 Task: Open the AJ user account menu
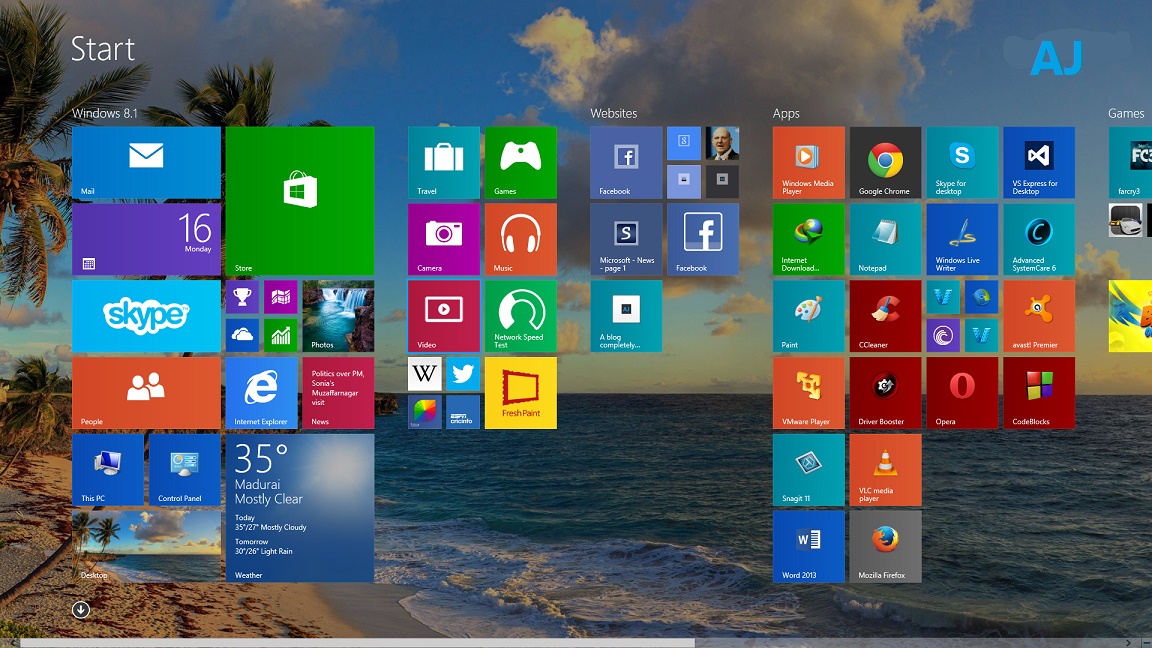1056,58
